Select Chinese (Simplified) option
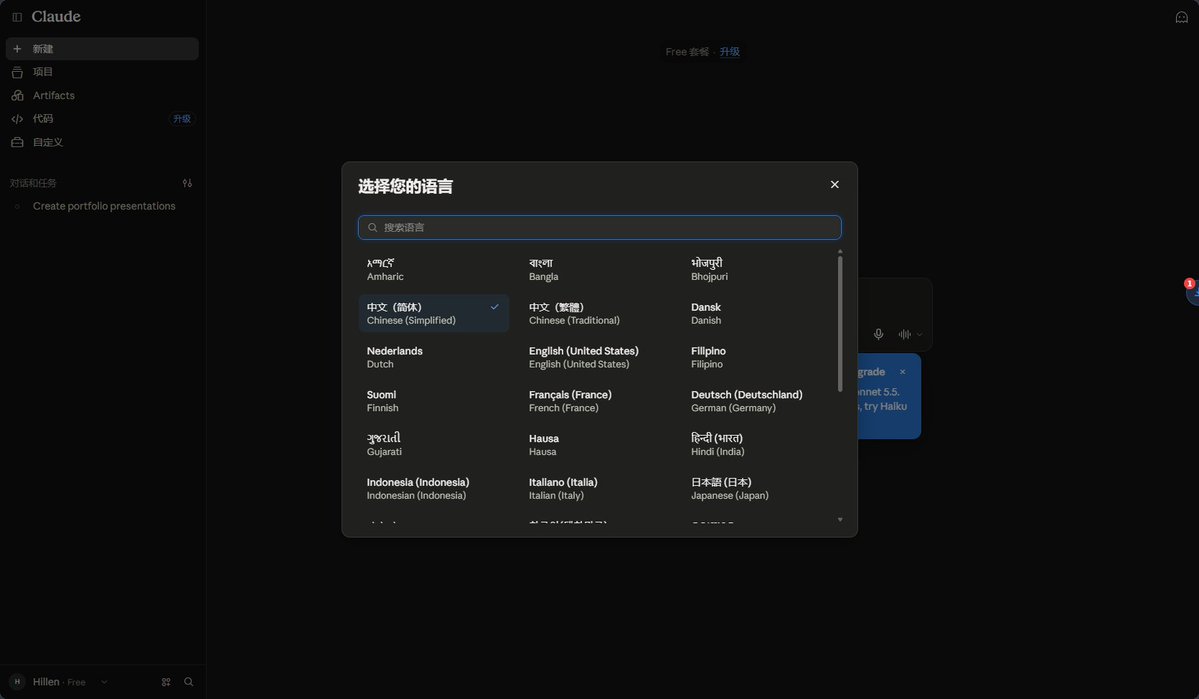This screenshot has width=1199, height=699. (434, 314)
